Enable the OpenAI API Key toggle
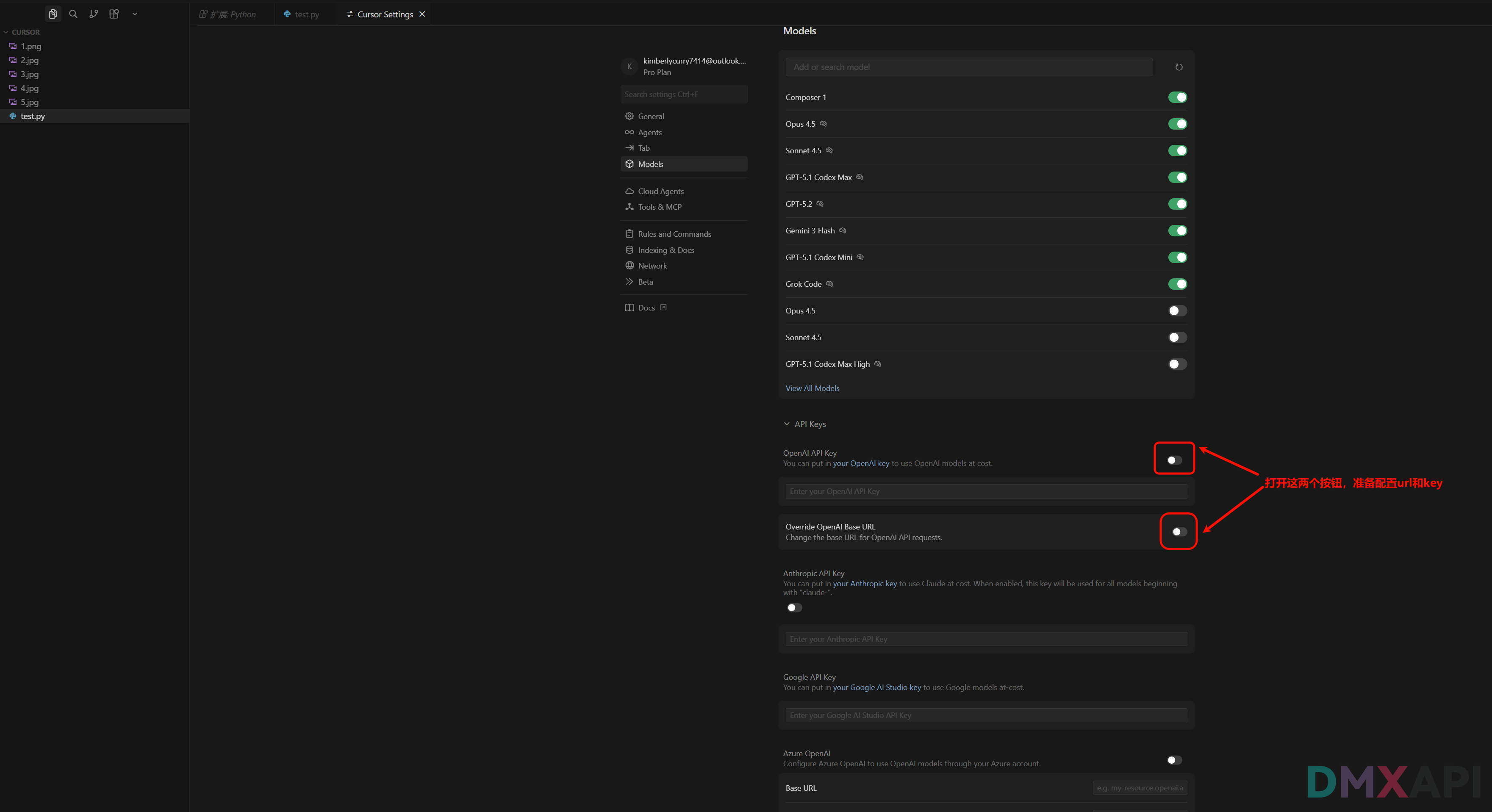 (x=1174, y=460)
